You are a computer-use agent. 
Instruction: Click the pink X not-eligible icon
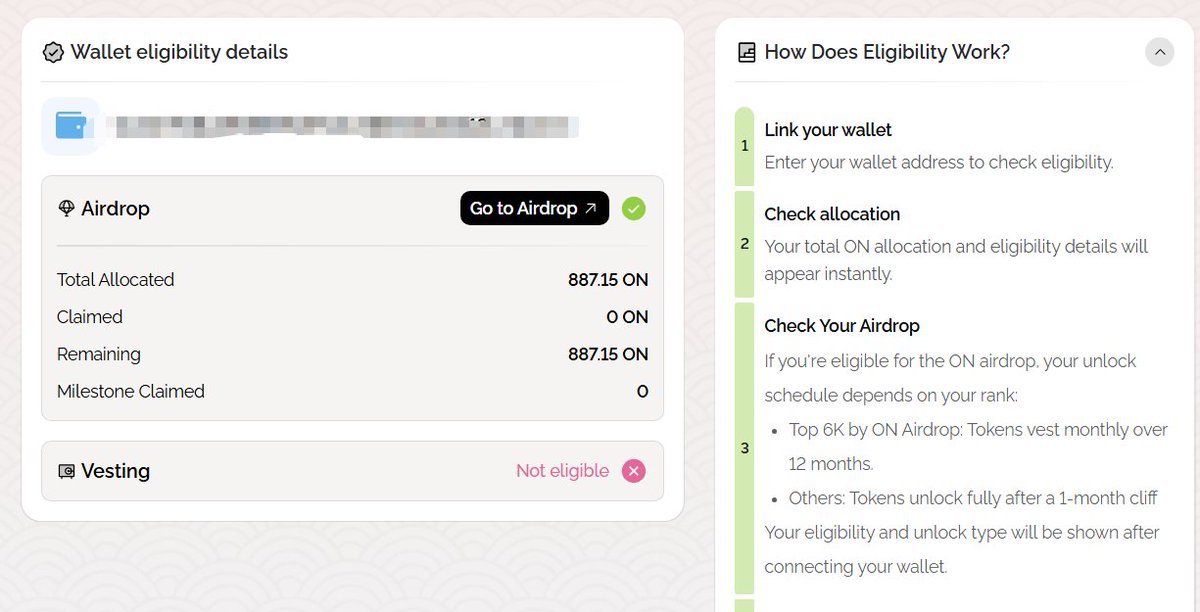[633, 471]
